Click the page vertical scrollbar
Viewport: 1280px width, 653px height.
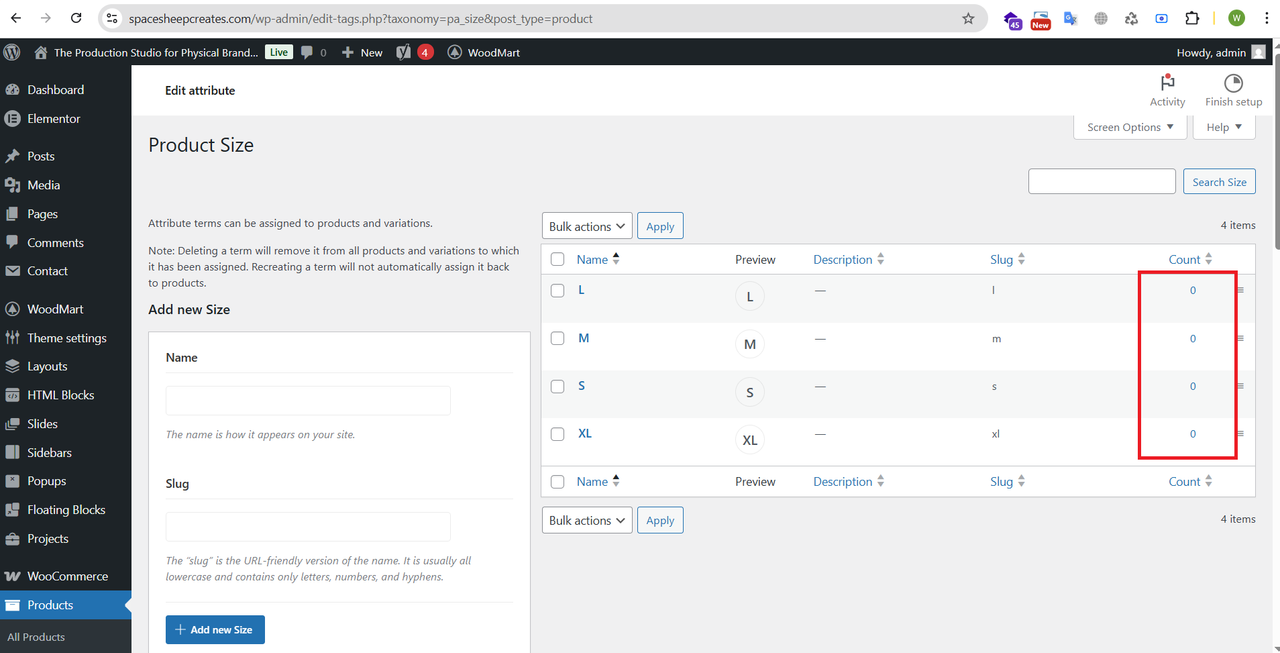(1275, 150)
